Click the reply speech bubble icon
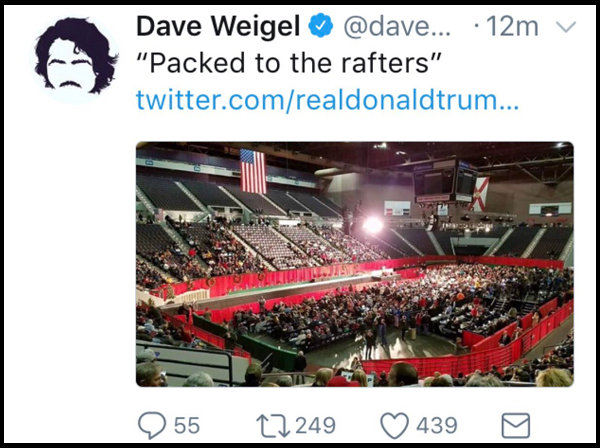 (152, 425)
